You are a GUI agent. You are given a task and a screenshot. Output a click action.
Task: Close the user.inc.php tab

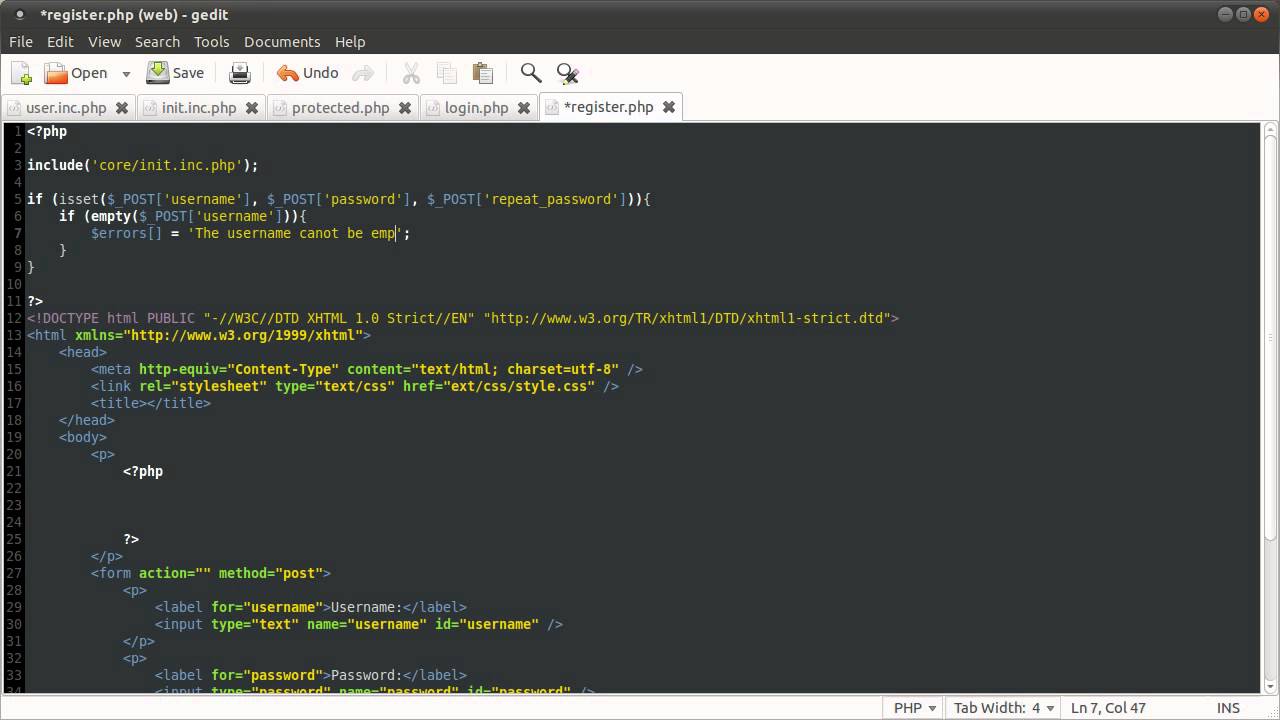[x=122, y=108]
